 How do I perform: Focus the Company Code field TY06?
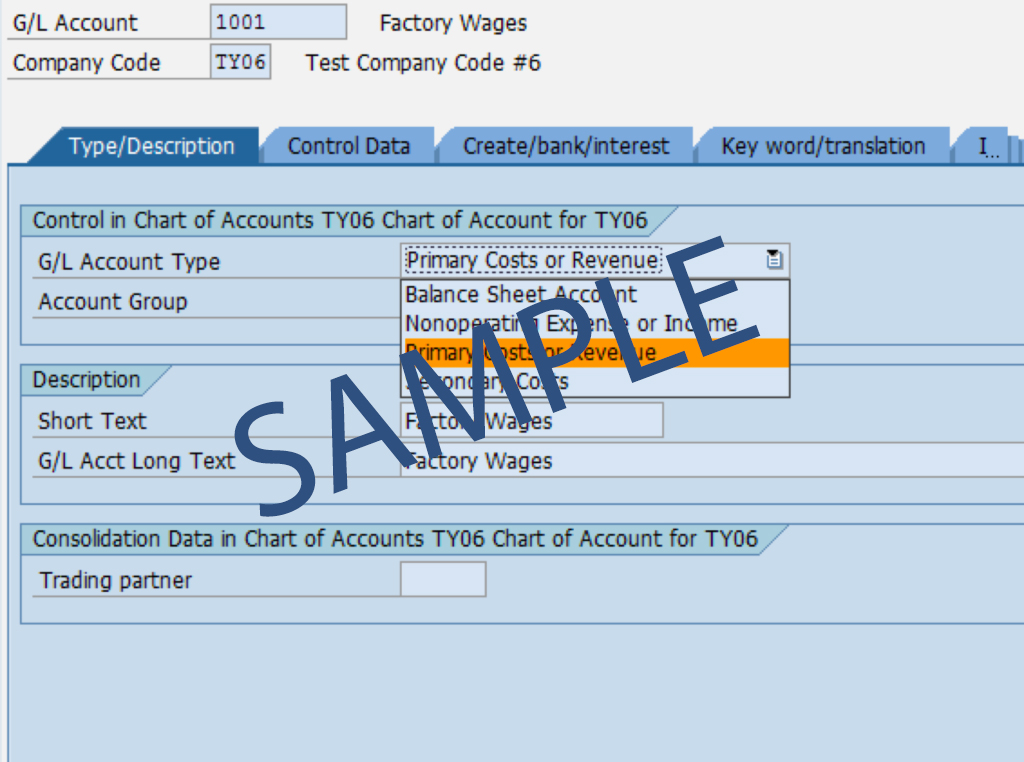241,62
